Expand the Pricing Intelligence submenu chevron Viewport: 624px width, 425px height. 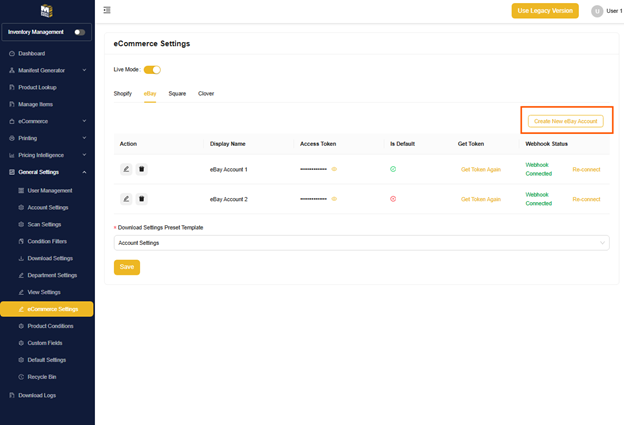84,155
